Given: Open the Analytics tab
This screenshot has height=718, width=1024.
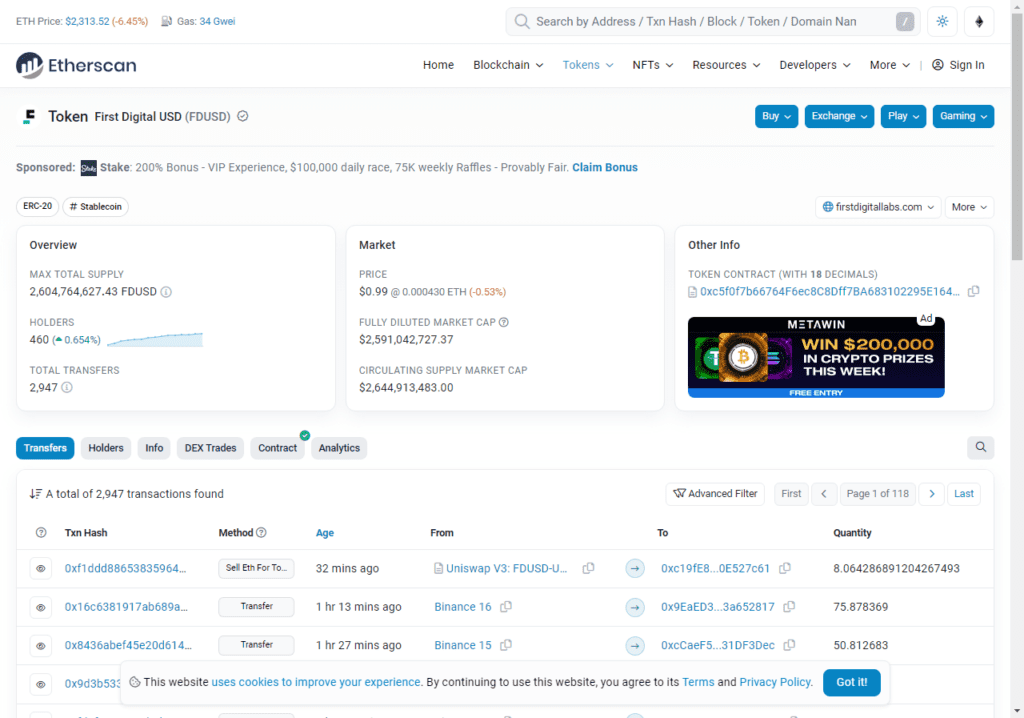Looking at the screenshot, I should coord(339,448).
